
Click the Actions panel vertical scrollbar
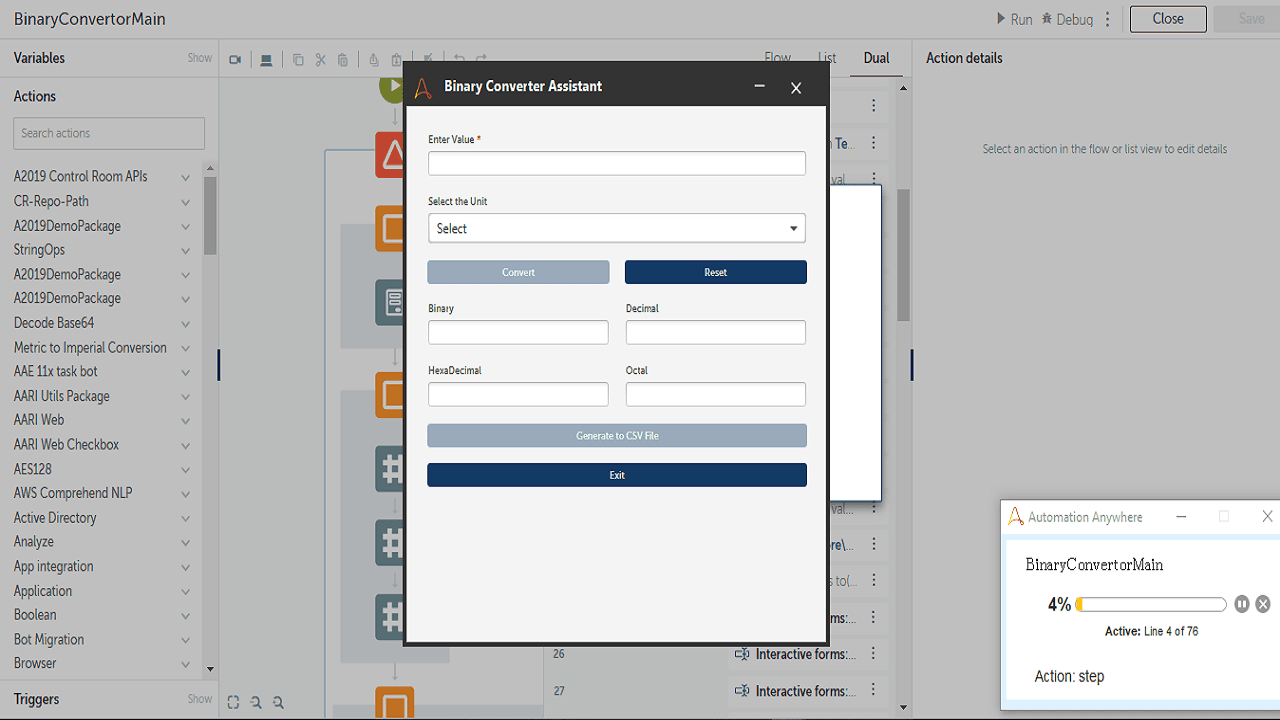click(x=210, y=215)
